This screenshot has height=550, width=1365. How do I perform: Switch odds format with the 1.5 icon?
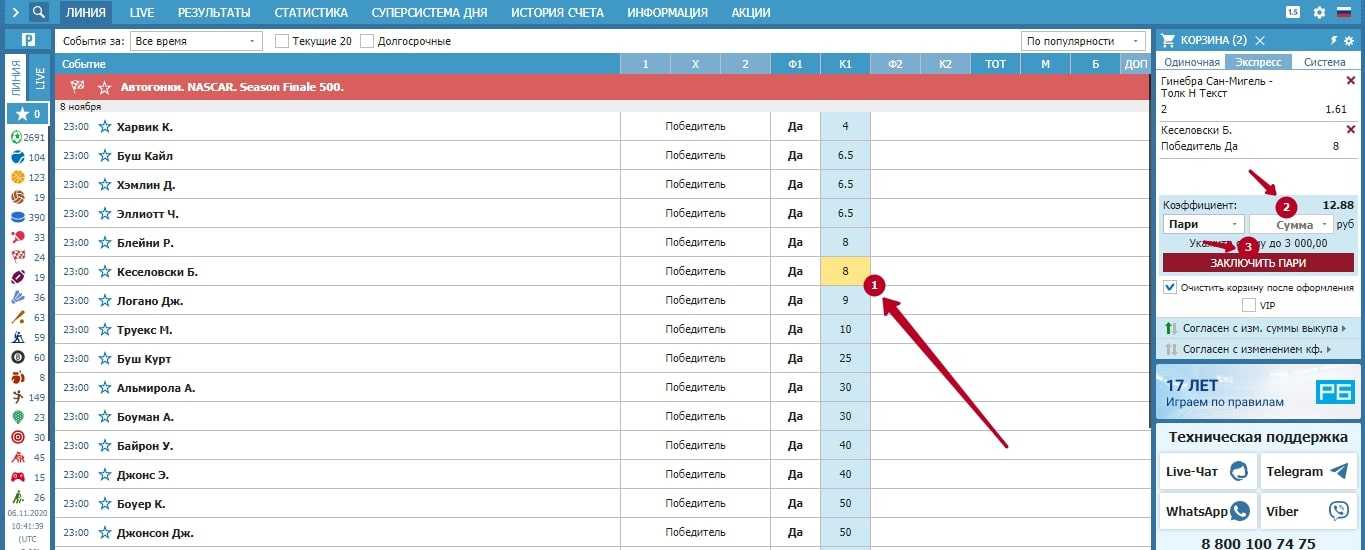[1293, 13]
